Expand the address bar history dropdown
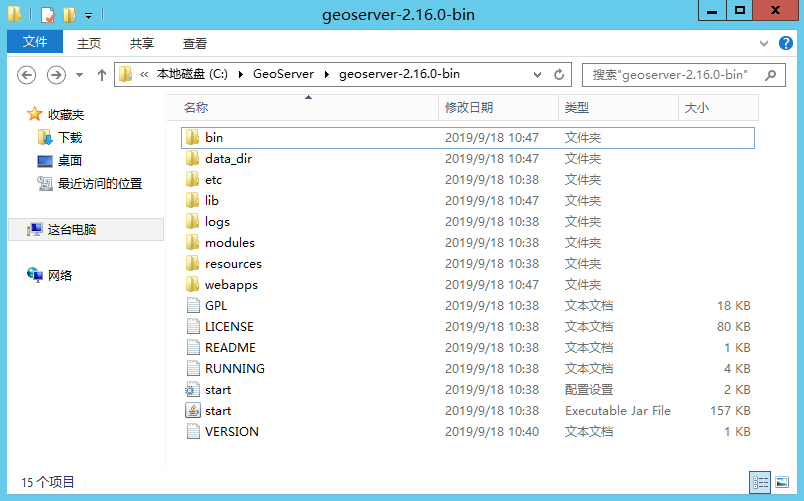804x501 pixels. click(537, 75)
